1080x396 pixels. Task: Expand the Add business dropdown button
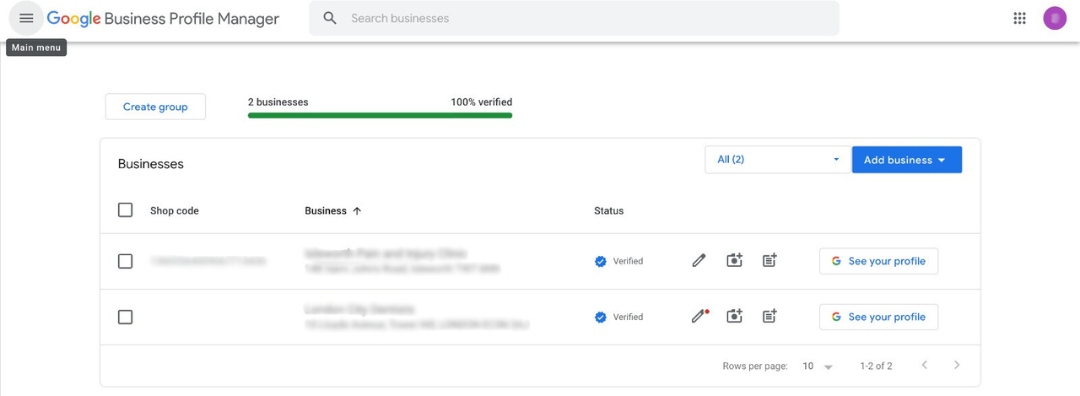906,160
